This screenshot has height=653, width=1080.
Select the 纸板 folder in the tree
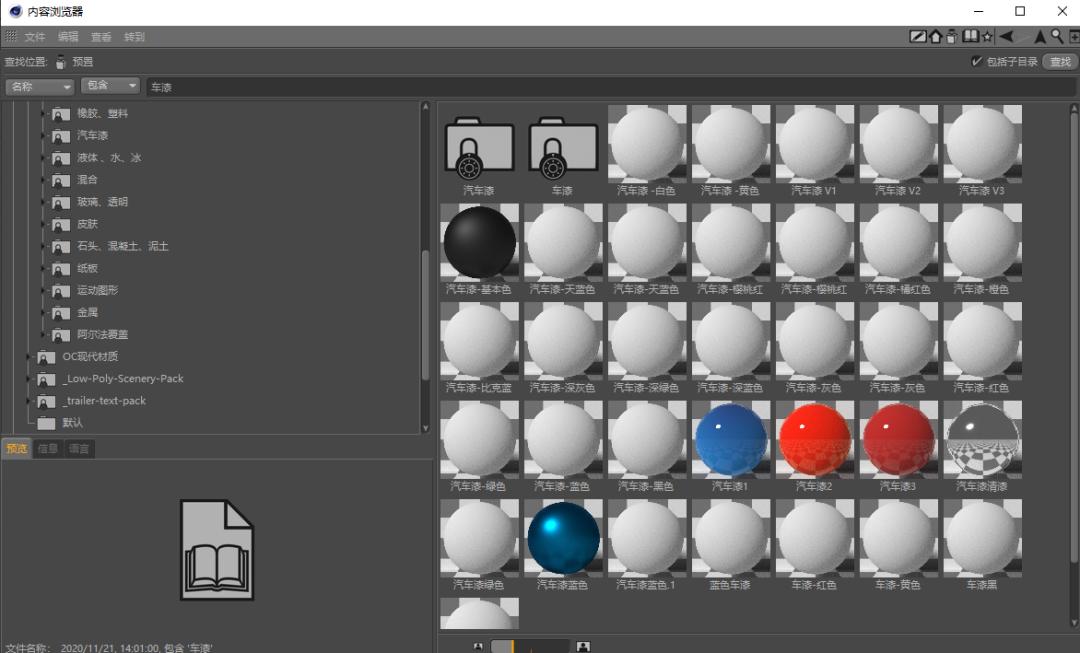pos(87,268)
